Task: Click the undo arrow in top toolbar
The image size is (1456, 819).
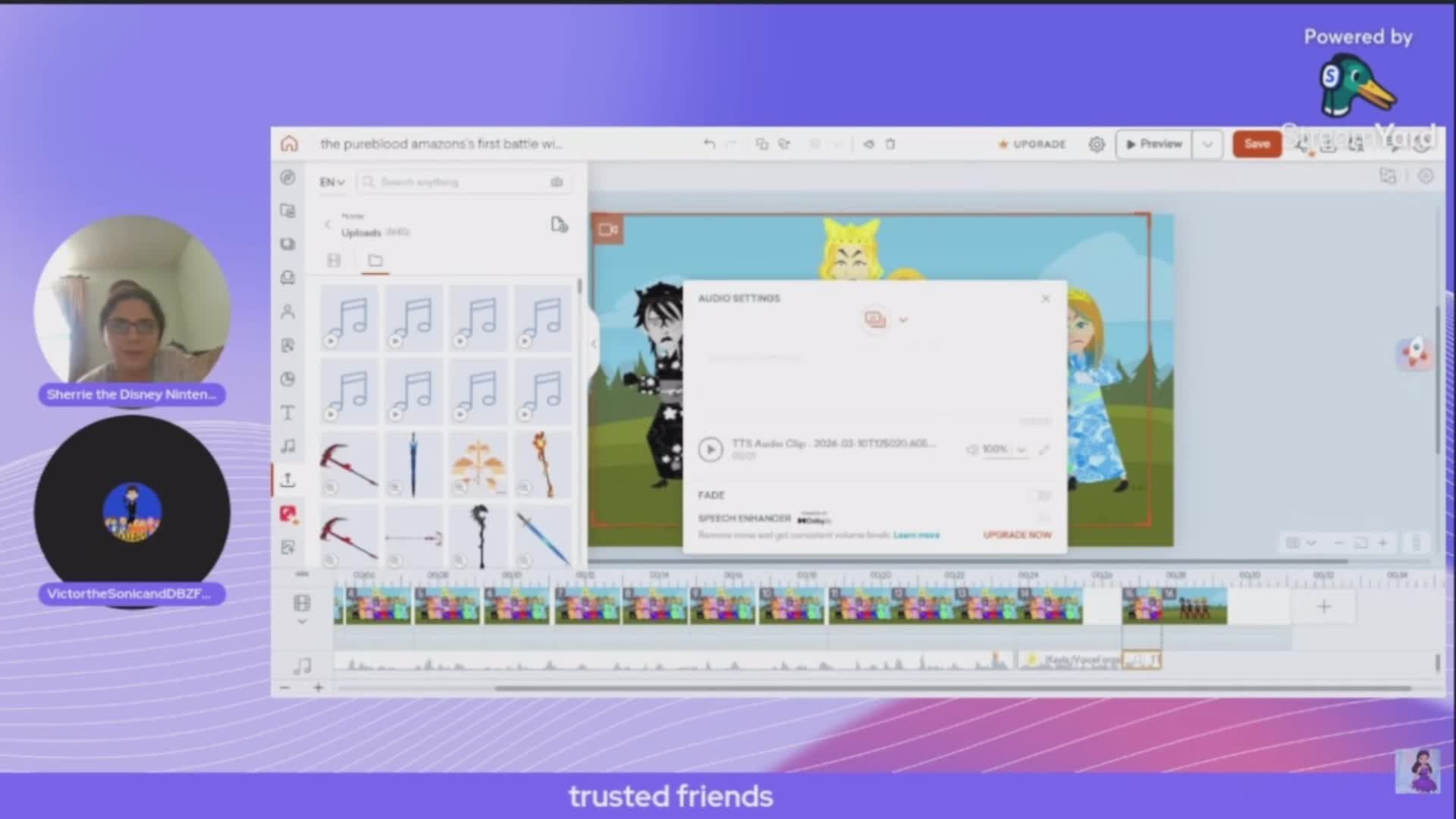Action: (709, 144)
